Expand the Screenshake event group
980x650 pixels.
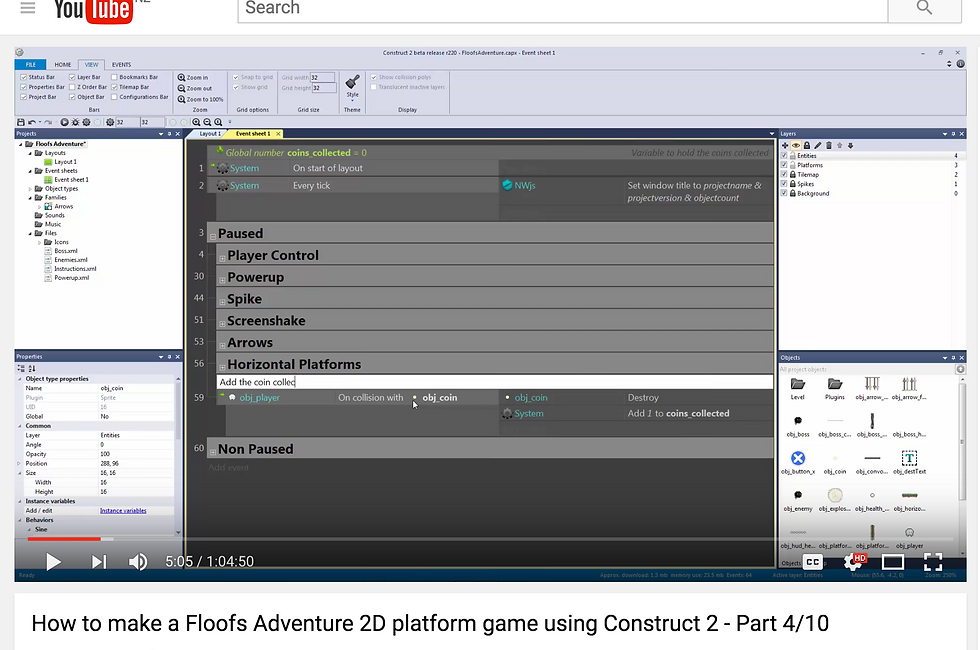(222, 324)
